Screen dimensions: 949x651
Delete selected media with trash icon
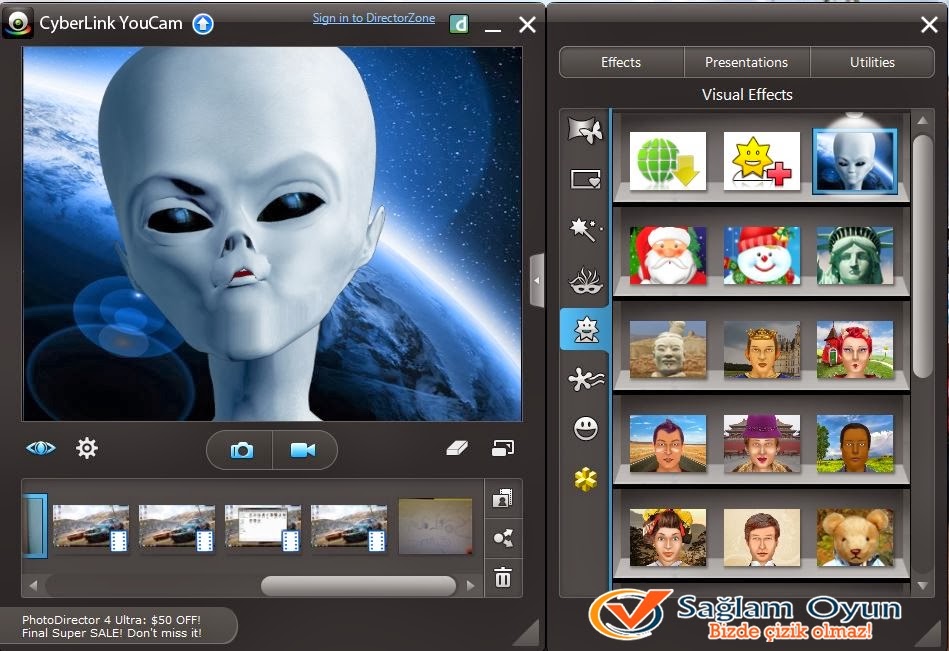502,577
